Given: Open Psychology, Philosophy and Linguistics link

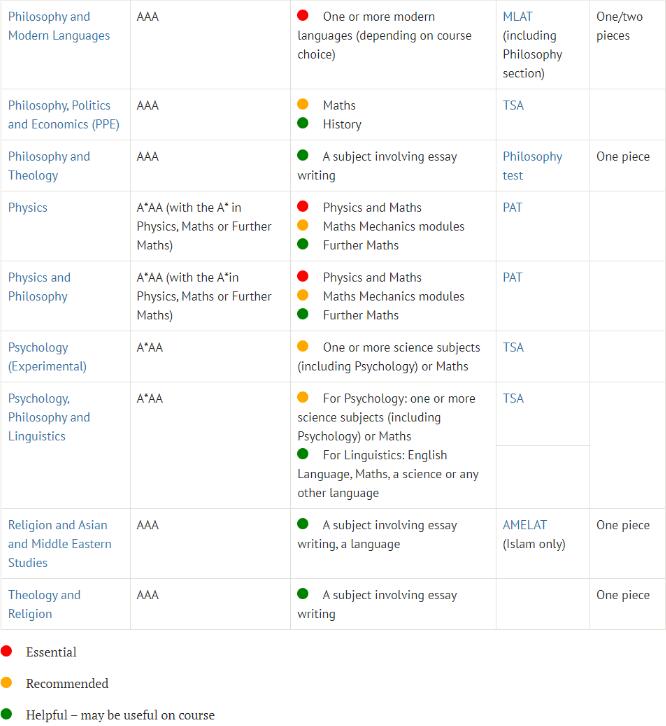Looking at the screenshot, I should tap(49, 417).
